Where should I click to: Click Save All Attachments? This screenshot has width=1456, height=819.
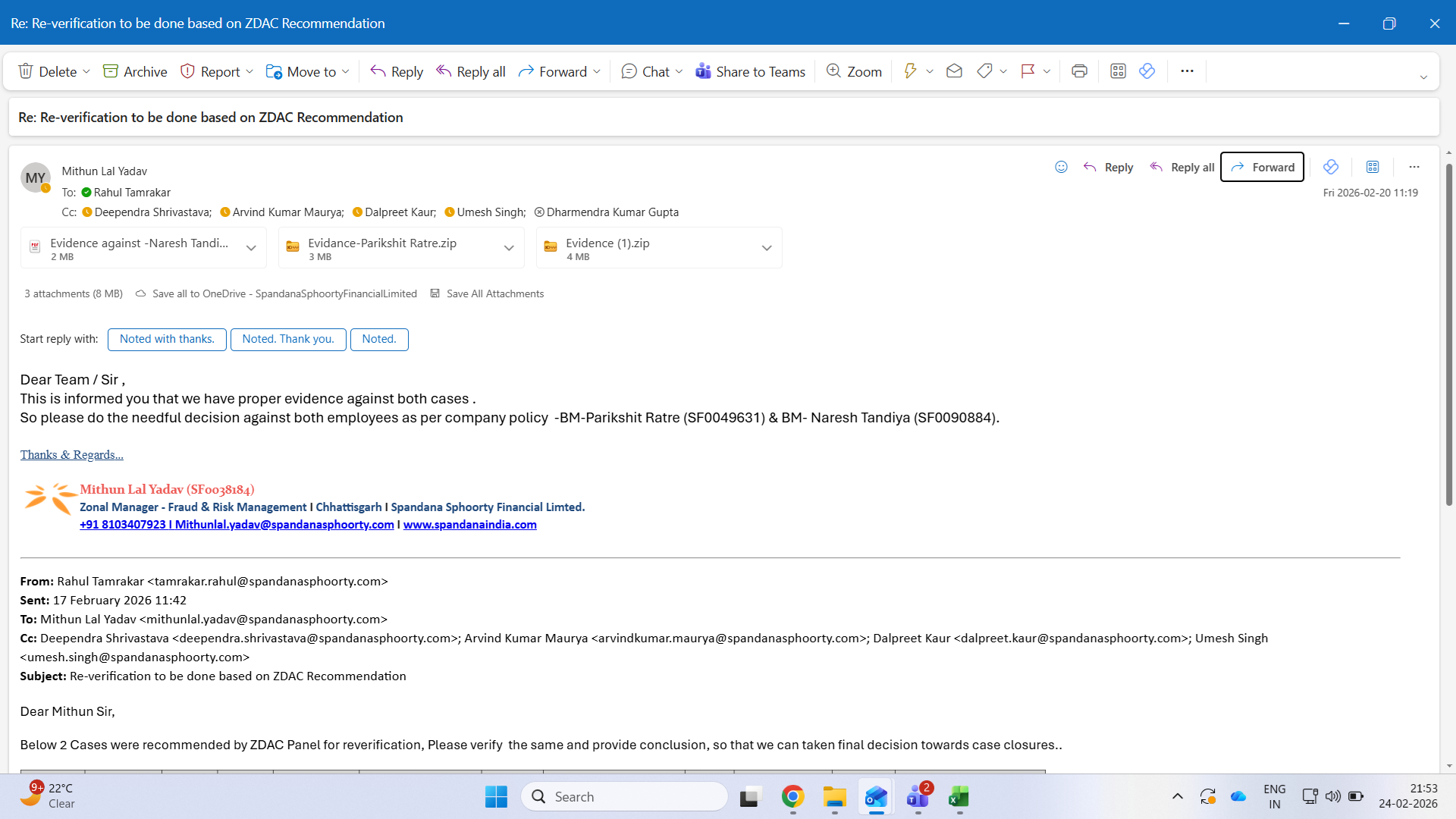494,293
